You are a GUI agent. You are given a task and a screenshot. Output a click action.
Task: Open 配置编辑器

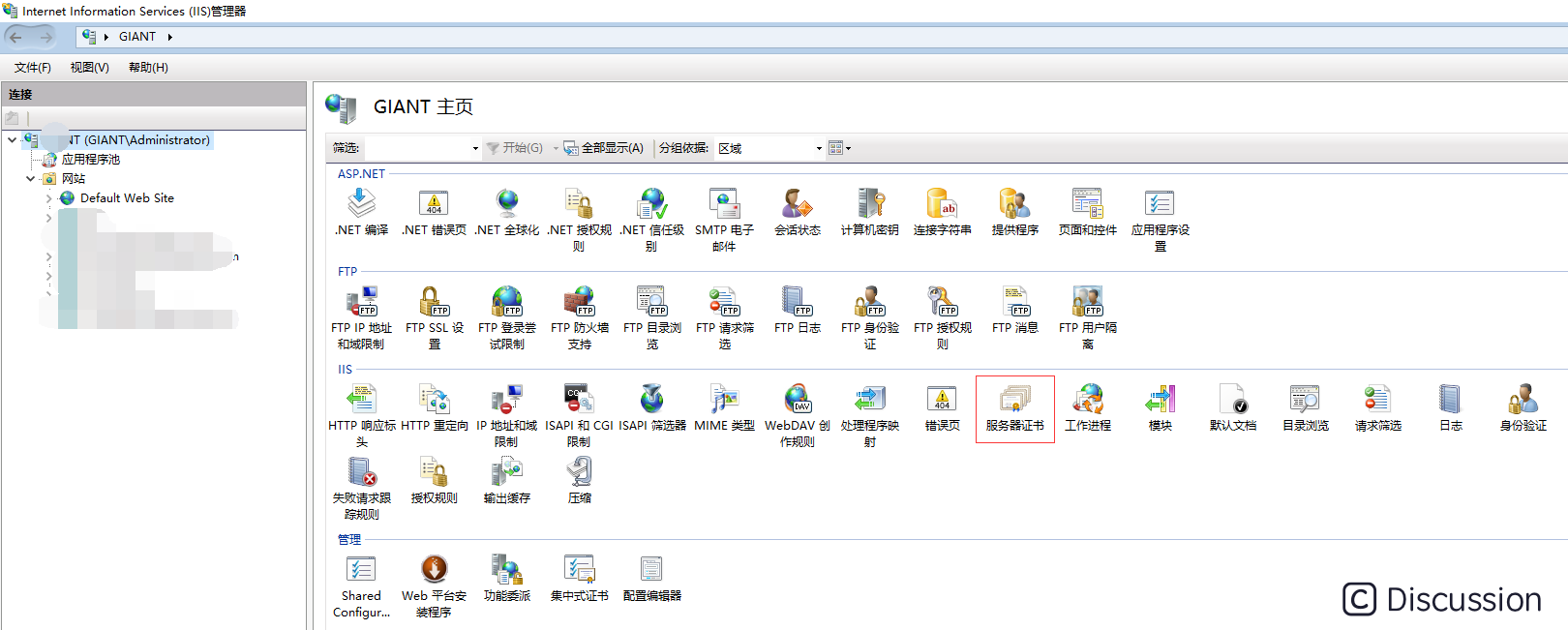tap(651, 578)
